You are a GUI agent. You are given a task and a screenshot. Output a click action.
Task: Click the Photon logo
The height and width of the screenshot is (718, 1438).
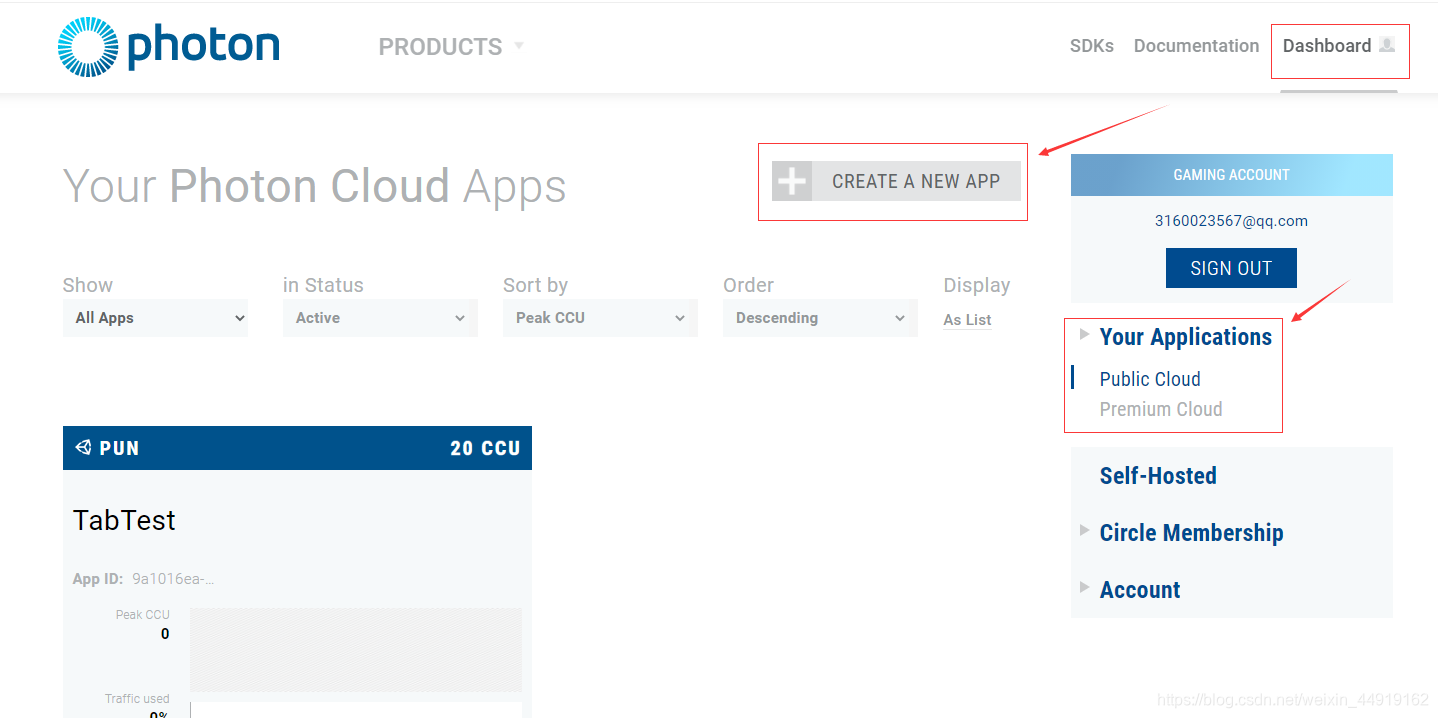click(168, 46)
